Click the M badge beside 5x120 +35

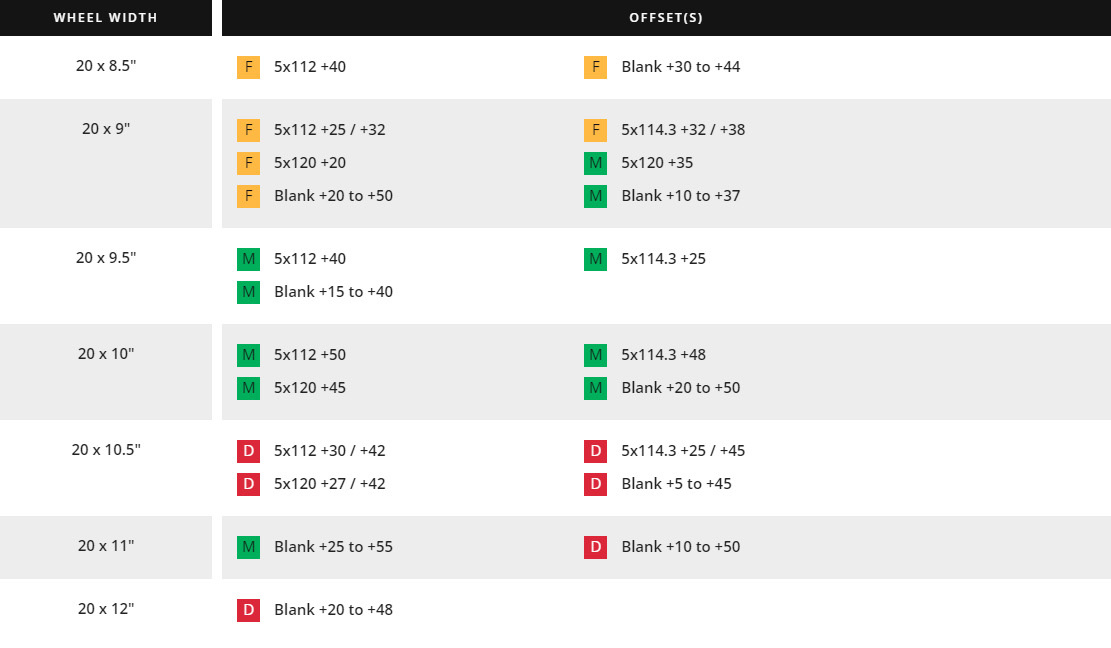pyautogui.click(x=595, y=163)
